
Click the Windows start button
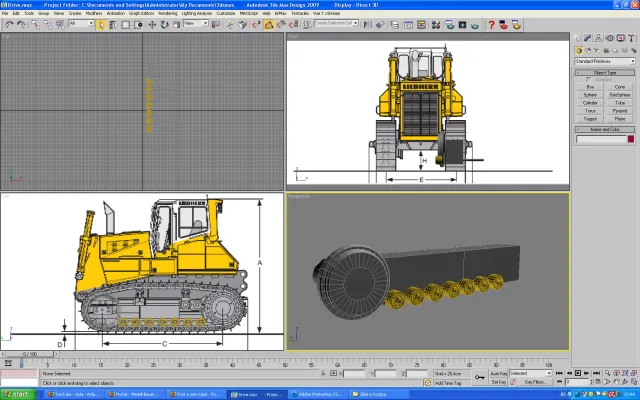(18, 395)
